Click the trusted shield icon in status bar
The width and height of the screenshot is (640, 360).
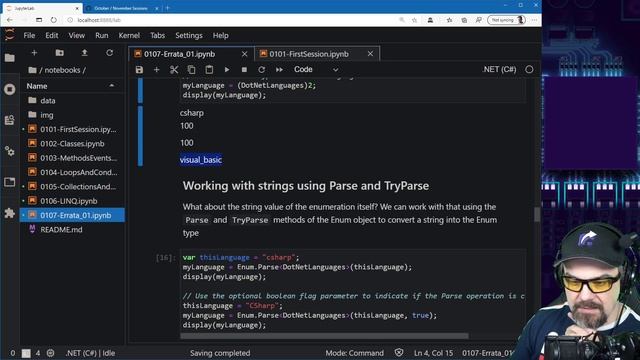tap(399, 353)
